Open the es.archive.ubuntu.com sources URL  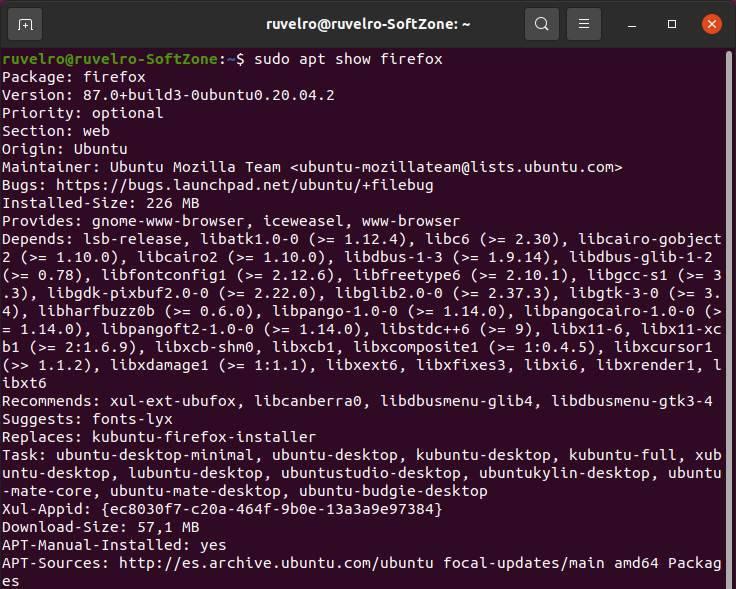point(276,562)
